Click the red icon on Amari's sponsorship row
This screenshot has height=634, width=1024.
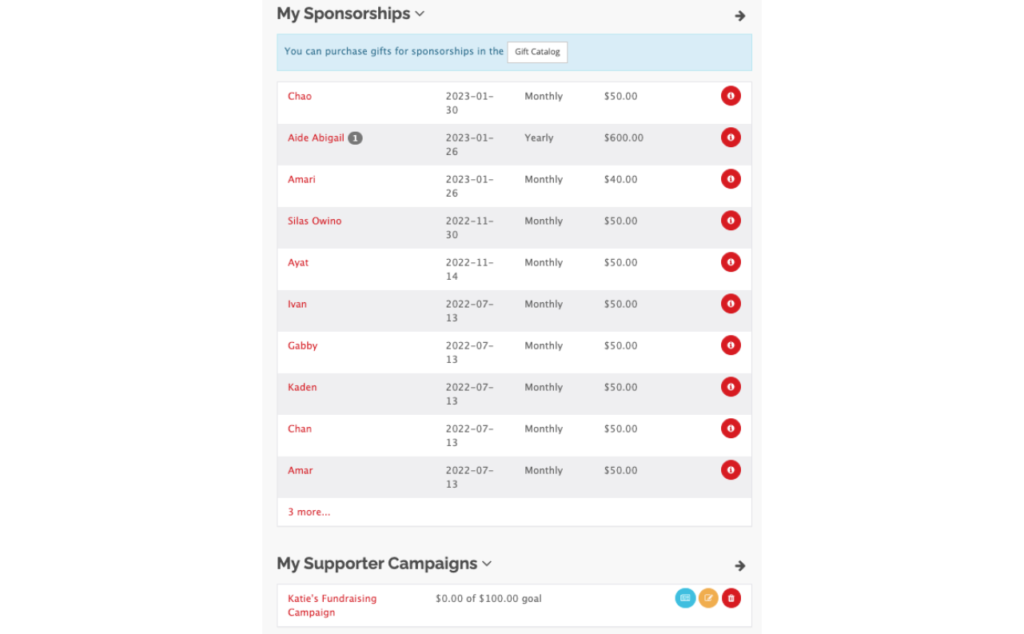(x=731, y=179)
